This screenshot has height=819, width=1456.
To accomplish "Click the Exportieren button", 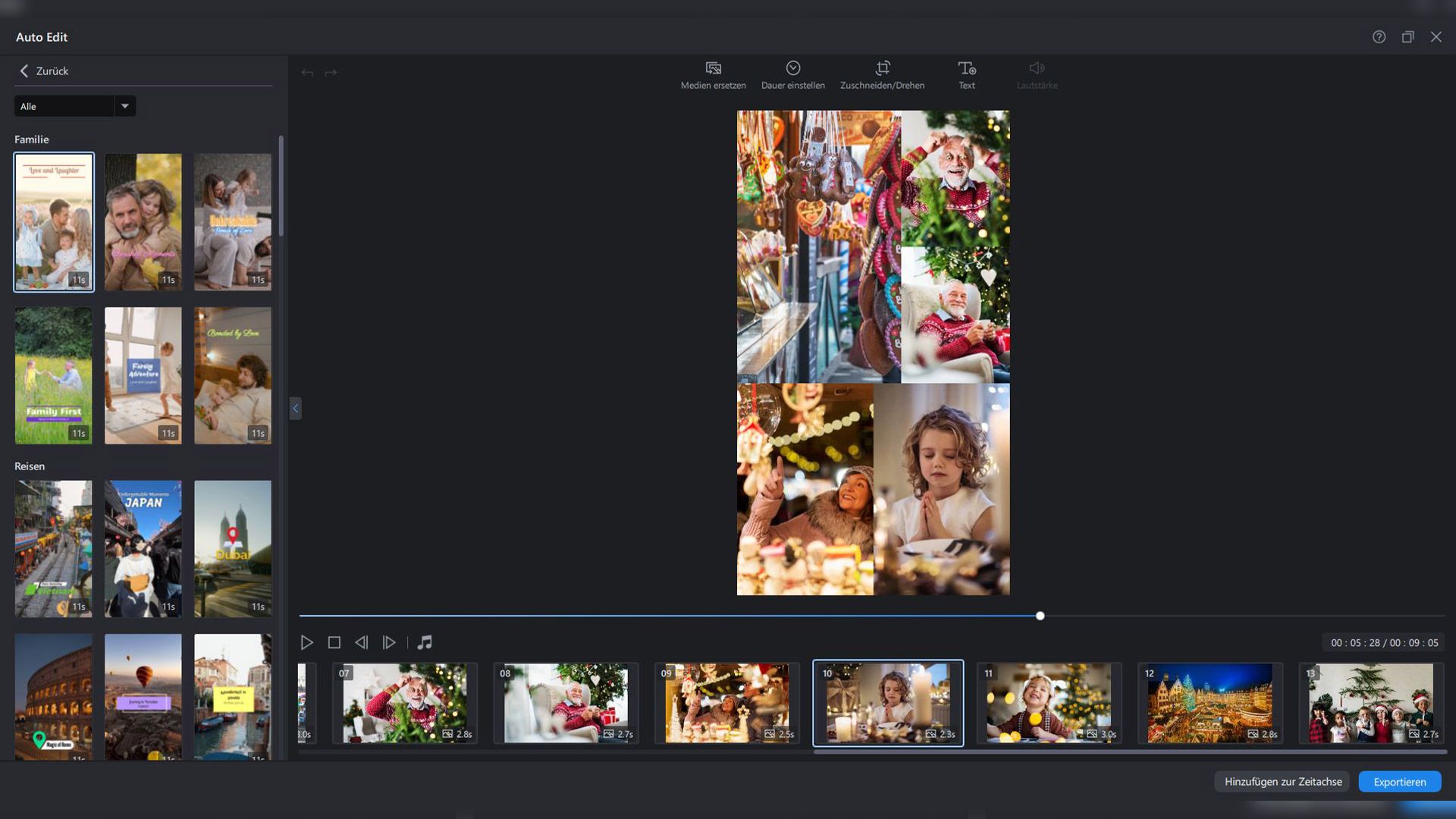I will click(1399, 782).
